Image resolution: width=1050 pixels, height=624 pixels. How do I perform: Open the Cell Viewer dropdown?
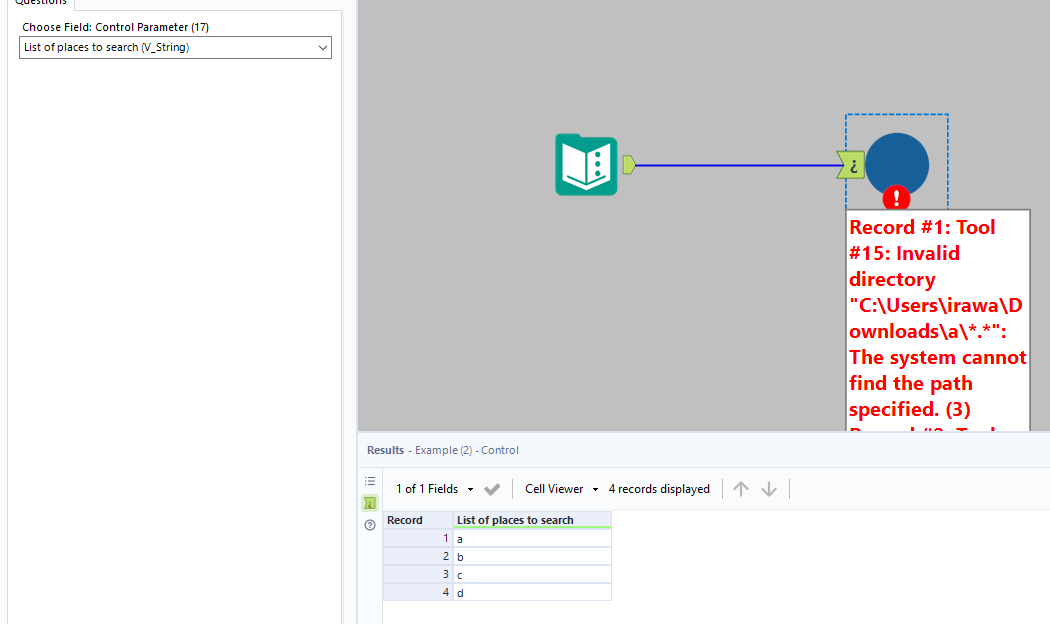click(x=560, y=488)
